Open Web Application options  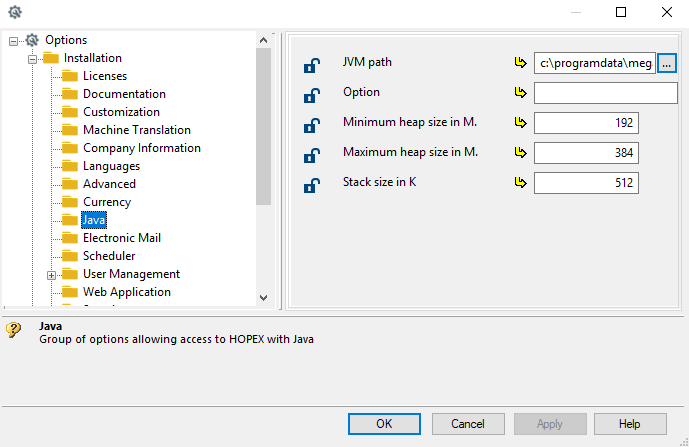(x=127, y=292)
